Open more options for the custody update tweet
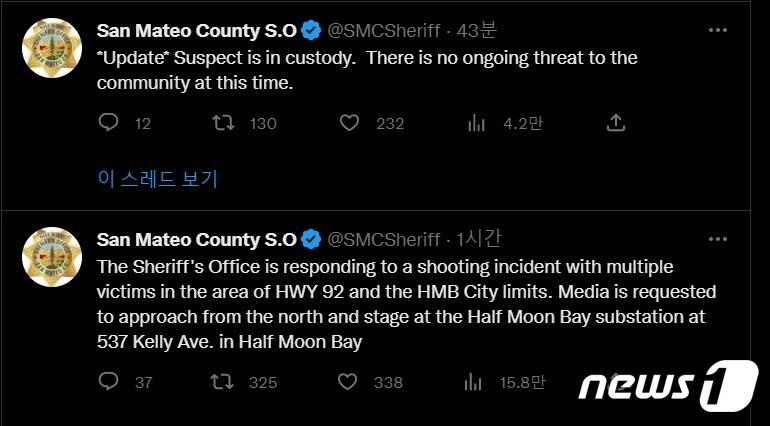Screen dimensions: 770x426 point(718,30)
